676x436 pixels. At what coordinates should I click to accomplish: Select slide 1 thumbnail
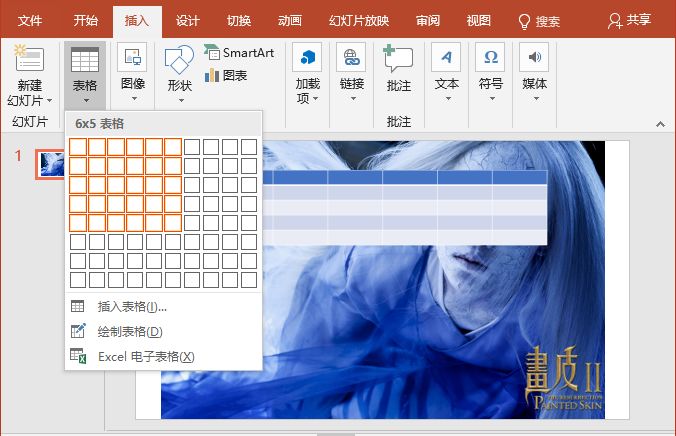[x=50, y=164]
